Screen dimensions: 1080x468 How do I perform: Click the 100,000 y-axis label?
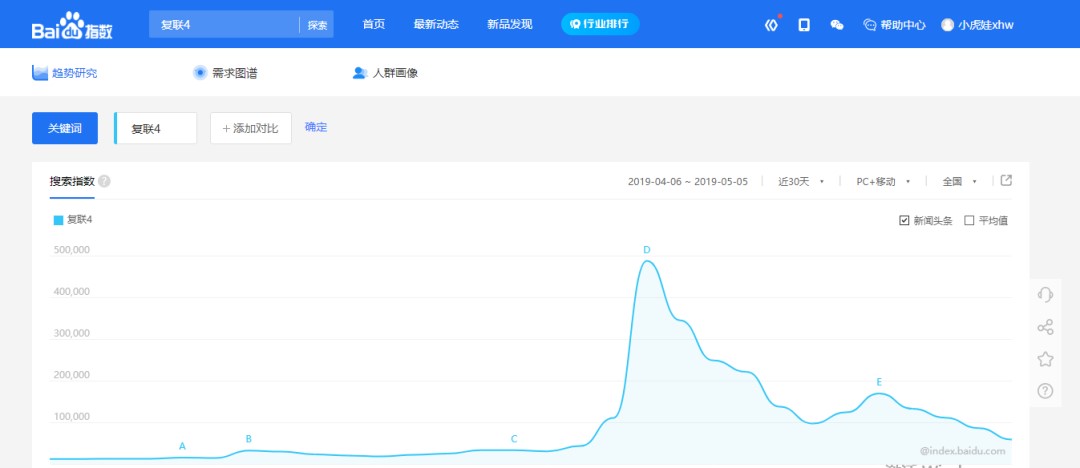(71, 416)
